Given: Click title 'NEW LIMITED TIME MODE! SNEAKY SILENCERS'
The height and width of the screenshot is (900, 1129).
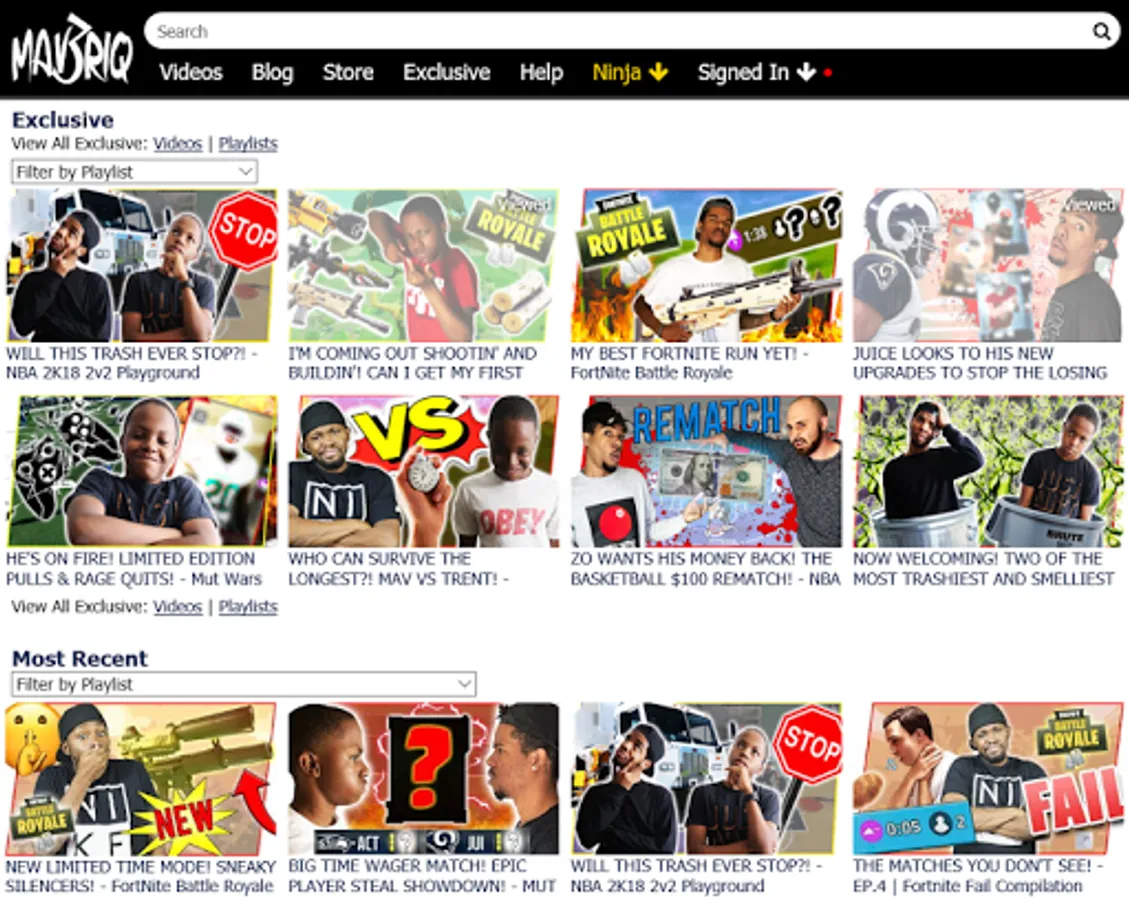Looking at the screenshot, I should tap(141, 876).
